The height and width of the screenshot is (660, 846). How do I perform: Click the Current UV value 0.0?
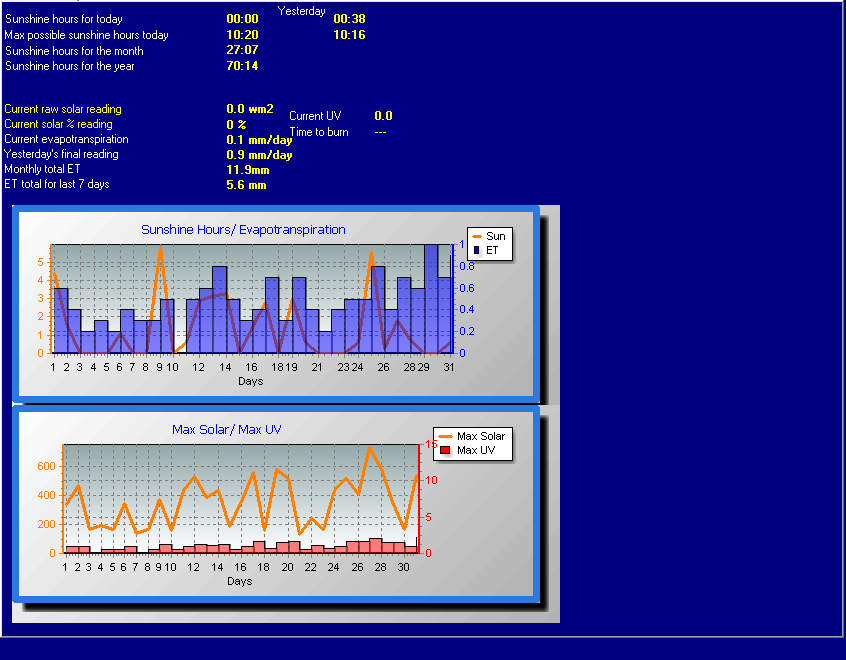[383, 116]
